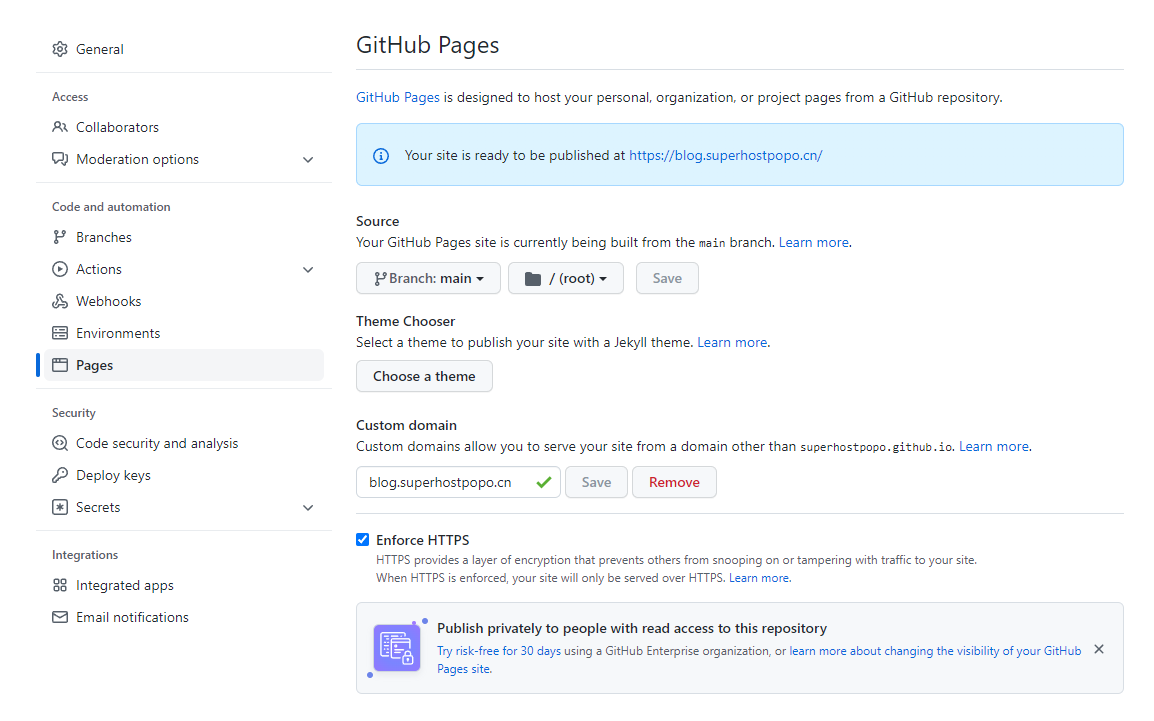Click the Webhooks icon in sidebar
The image size is (1154, 721).
point(60,301)
